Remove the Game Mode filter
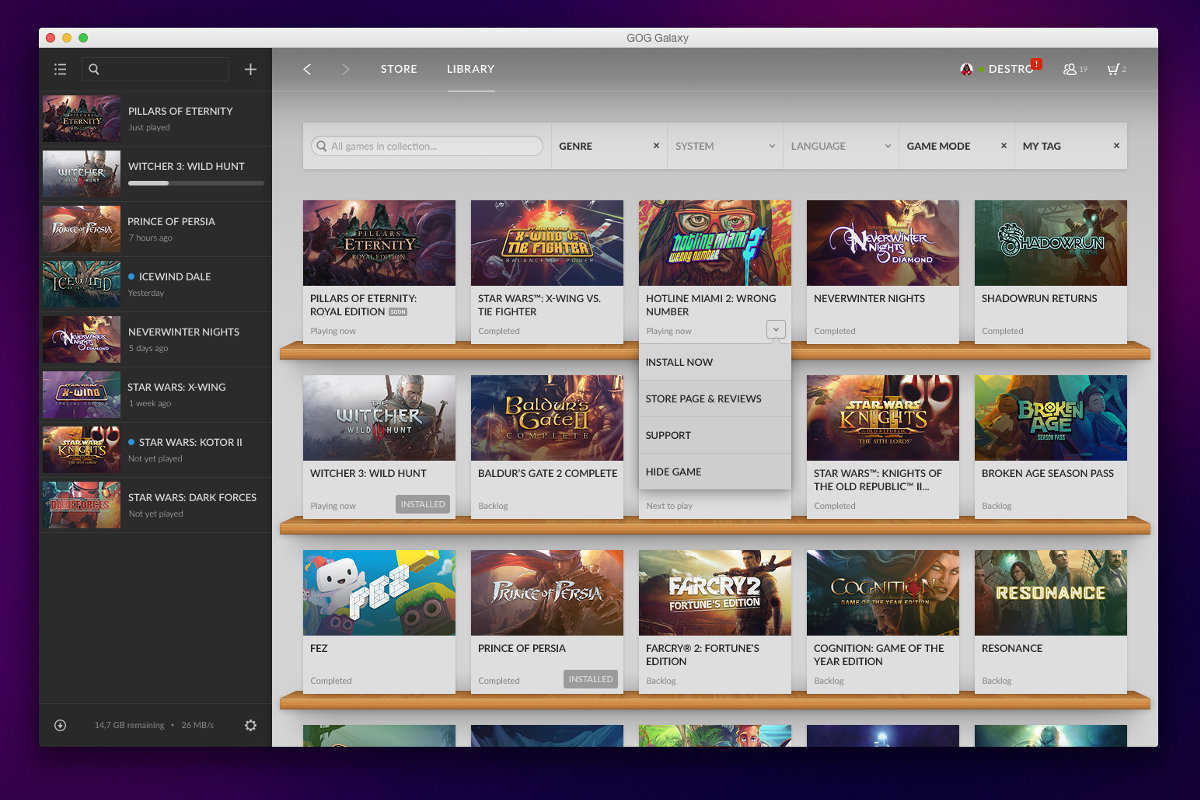 tap(1004, 146)
